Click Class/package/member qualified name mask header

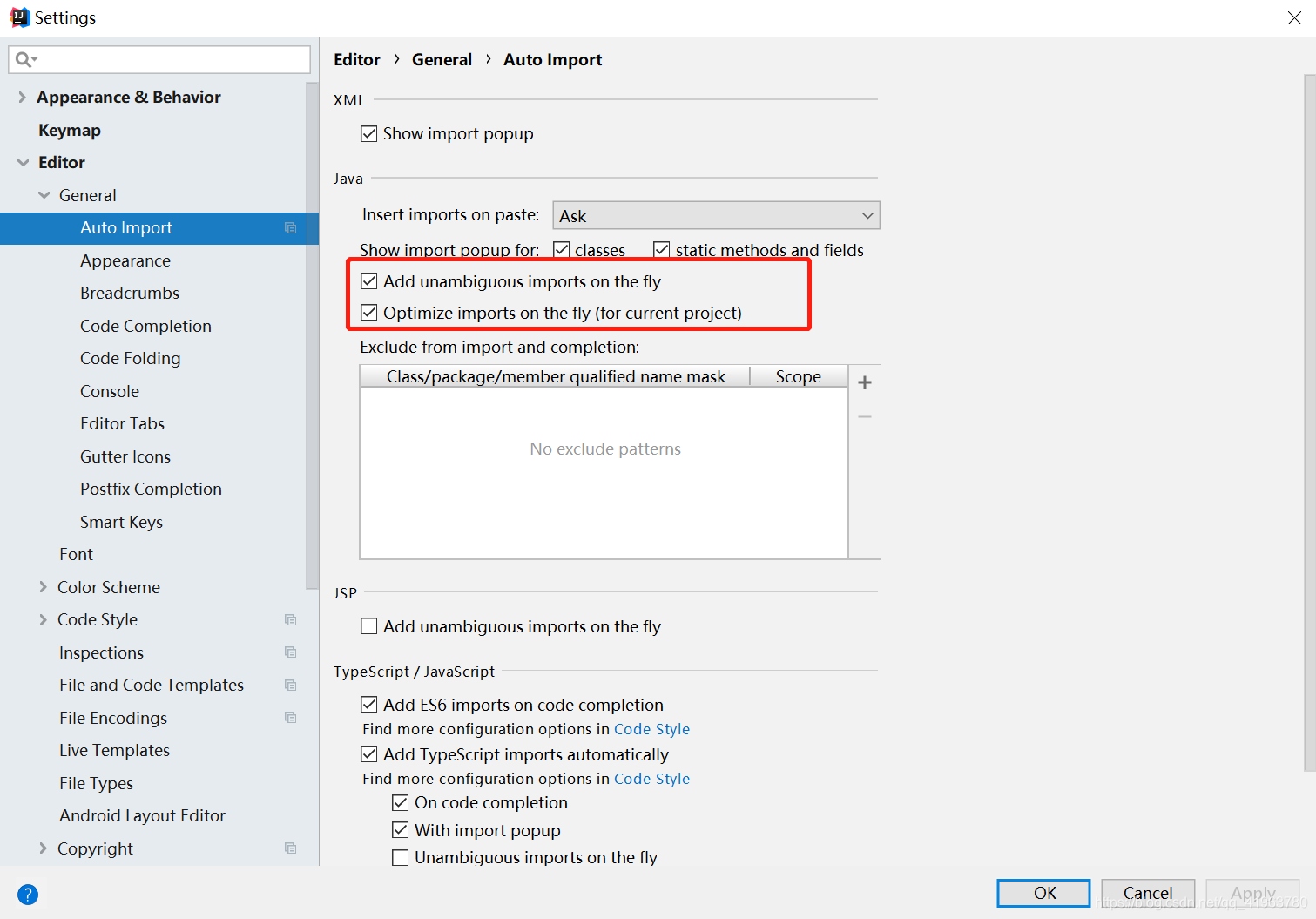(x=556, y=376)
